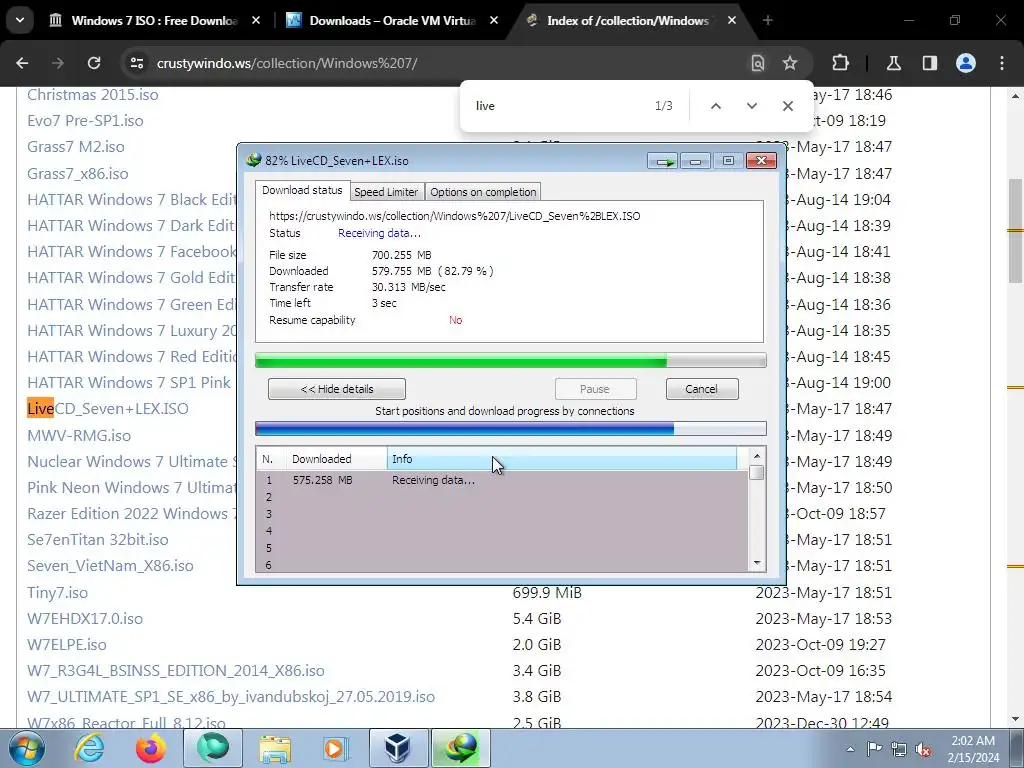1024x768 pixels.
Task: Click the Chrome back arrow
Action: click(x=22, y=63)
